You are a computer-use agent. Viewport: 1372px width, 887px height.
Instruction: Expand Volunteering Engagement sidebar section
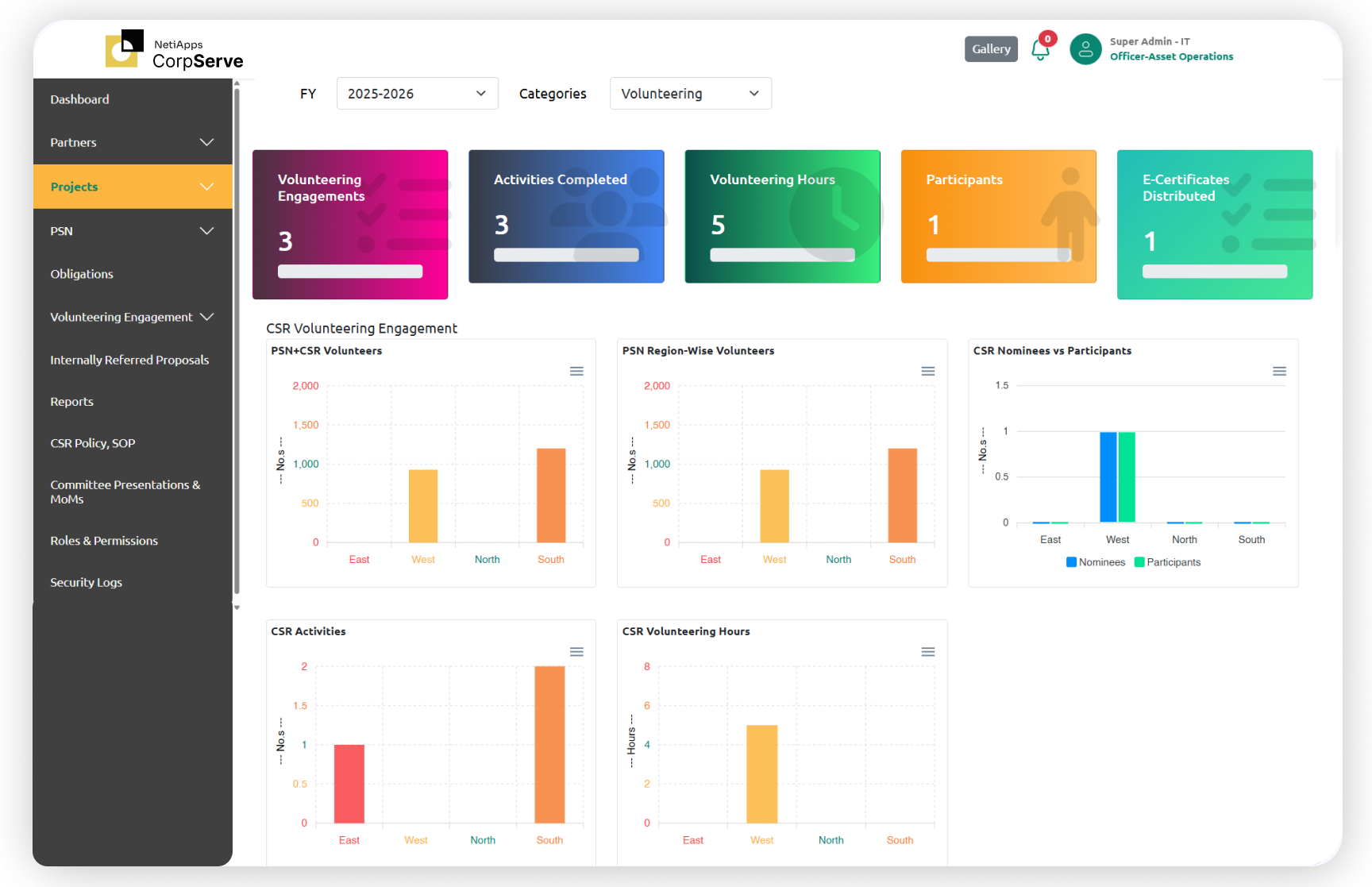pos(133,317)
